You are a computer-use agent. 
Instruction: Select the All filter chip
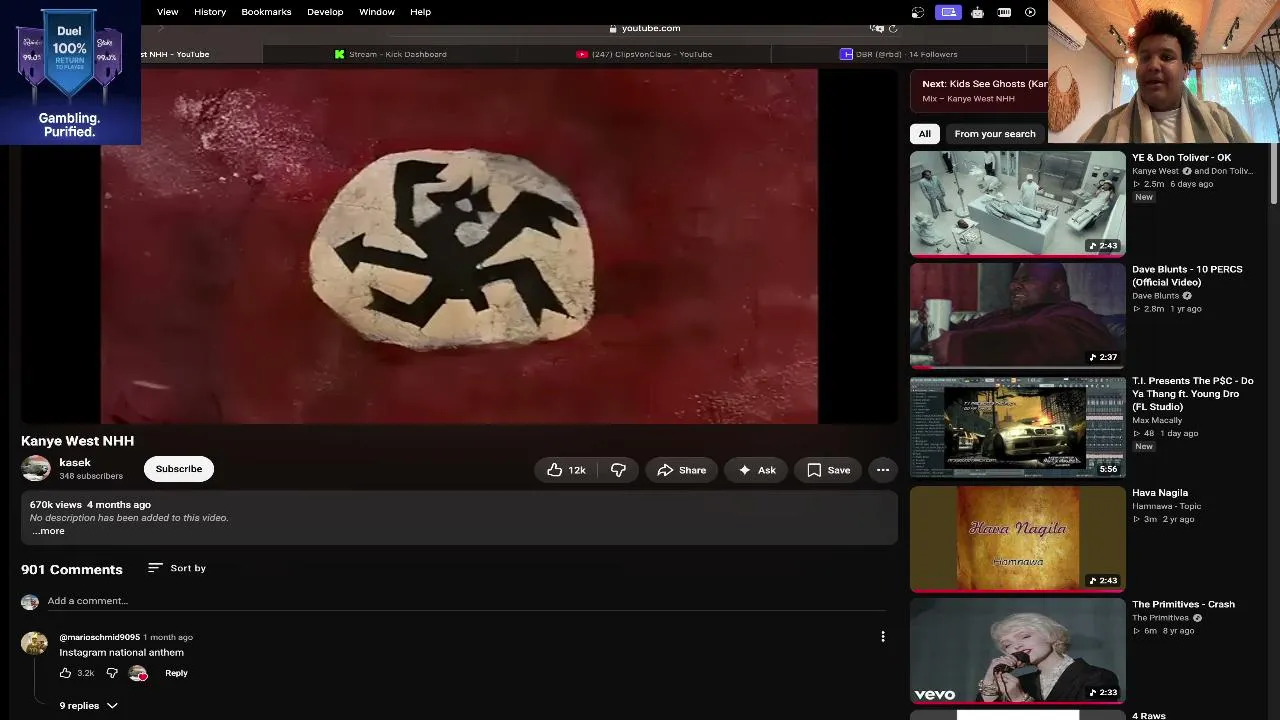click(x=925, y=134)
